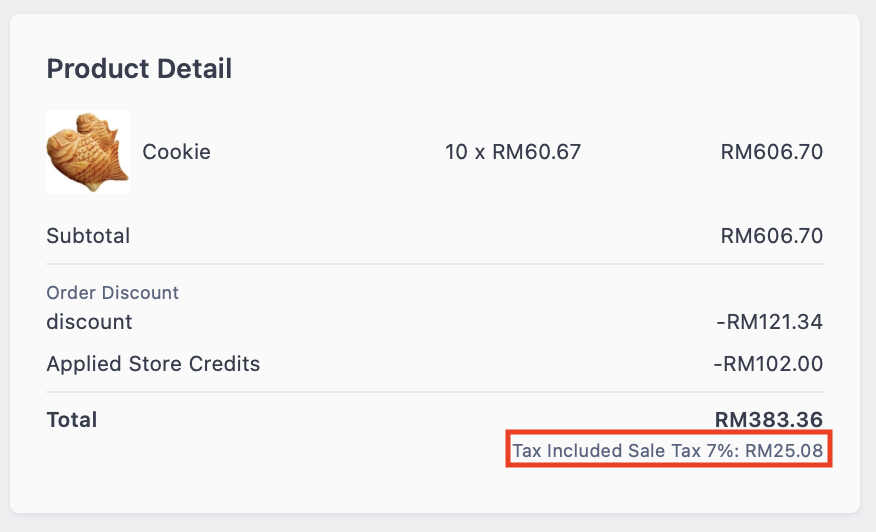This screenshot has width=876, height=532.
Task: Click the Order Discount label
Action: click(112, 293)
